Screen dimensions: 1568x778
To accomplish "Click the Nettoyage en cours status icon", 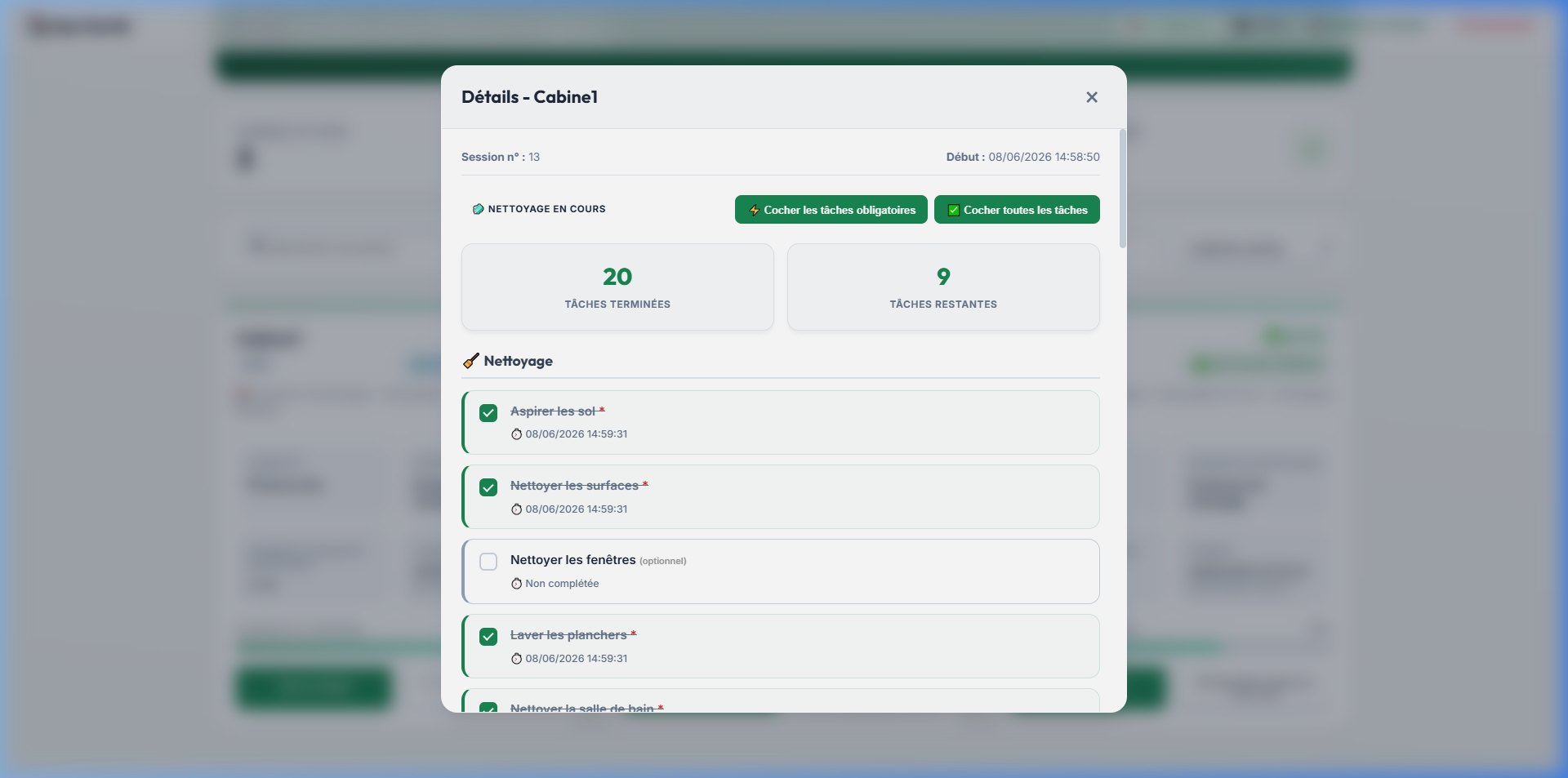I will tap(479, 209).
